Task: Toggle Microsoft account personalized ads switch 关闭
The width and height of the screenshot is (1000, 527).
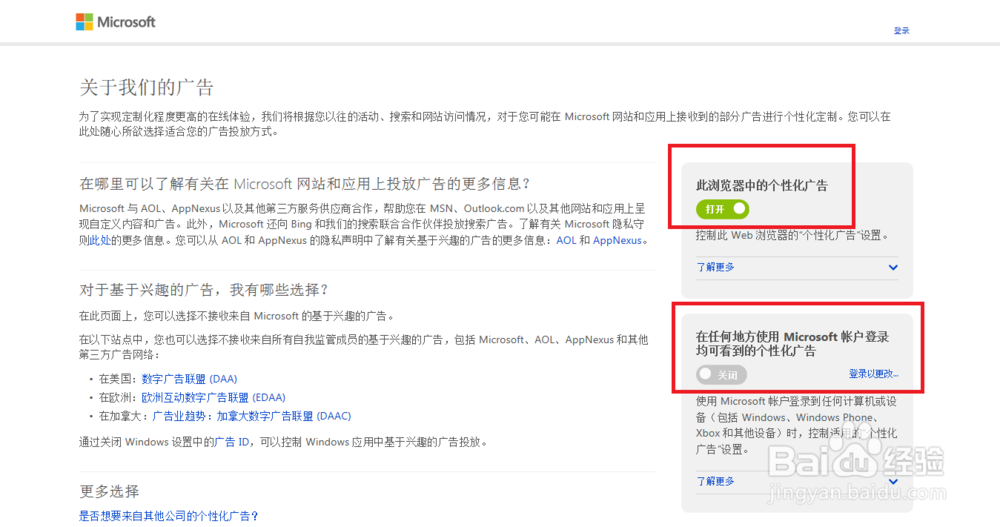Action: pos(721,375)
